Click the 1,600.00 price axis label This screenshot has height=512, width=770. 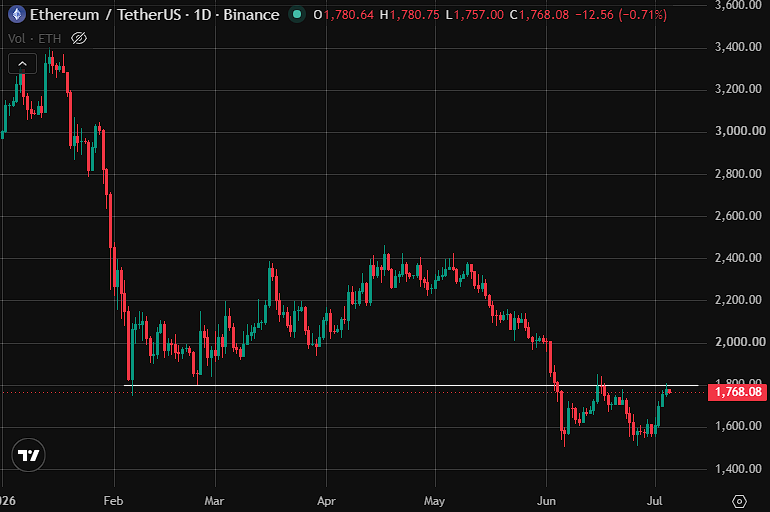[x=738, y=426]
